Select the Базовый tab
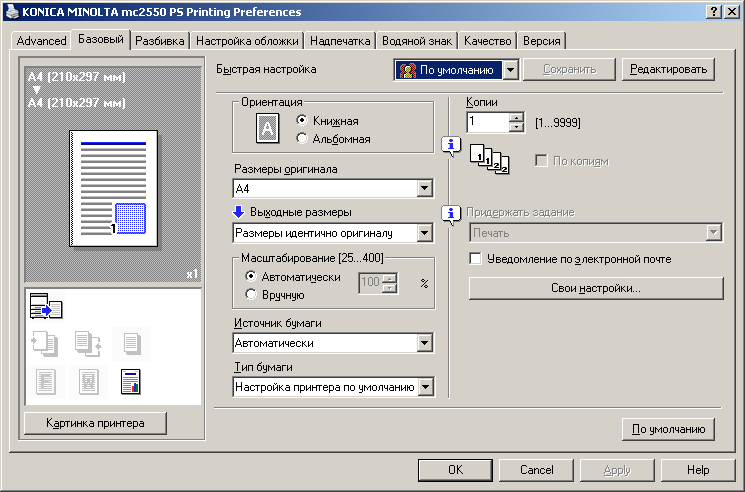 click(101, 39)
